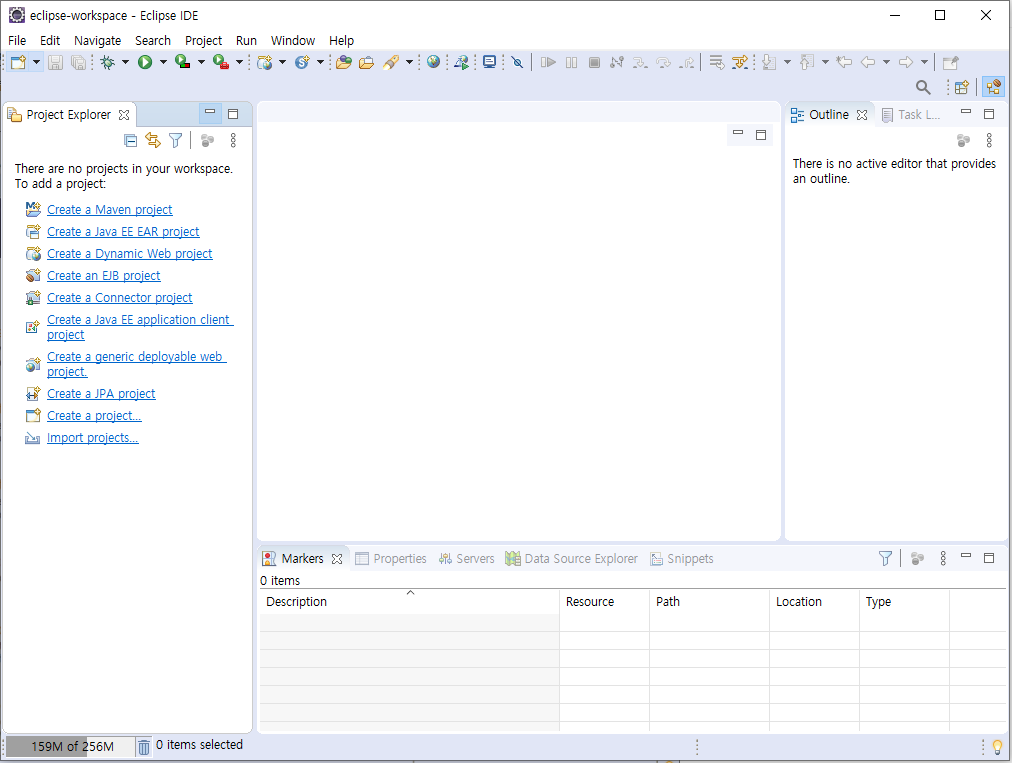Image resolution: width=1012 pixels, height=763 pixels.
Task: Click the Last Edit Location icon
Action: [x=844, y=63]
